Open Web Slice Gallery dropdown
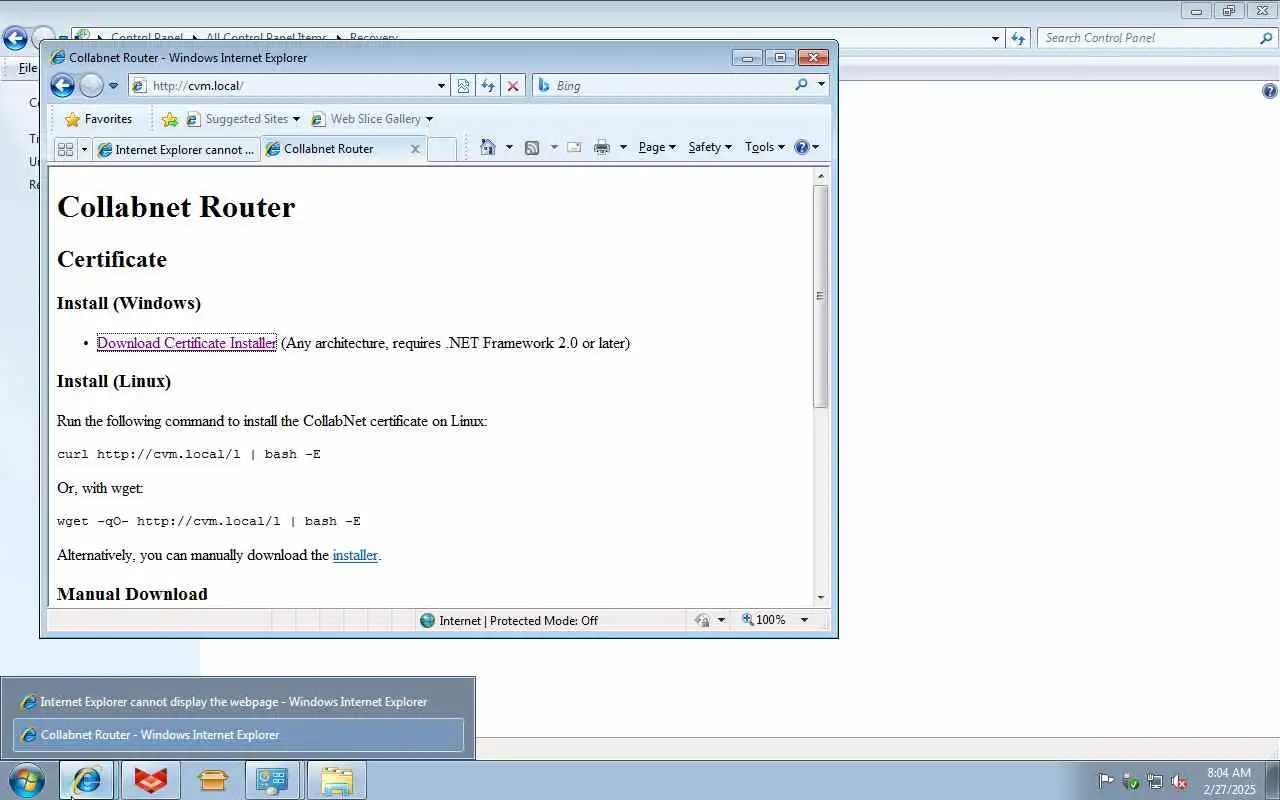Viewport: 1280px width, 800px height. (371, 119)
